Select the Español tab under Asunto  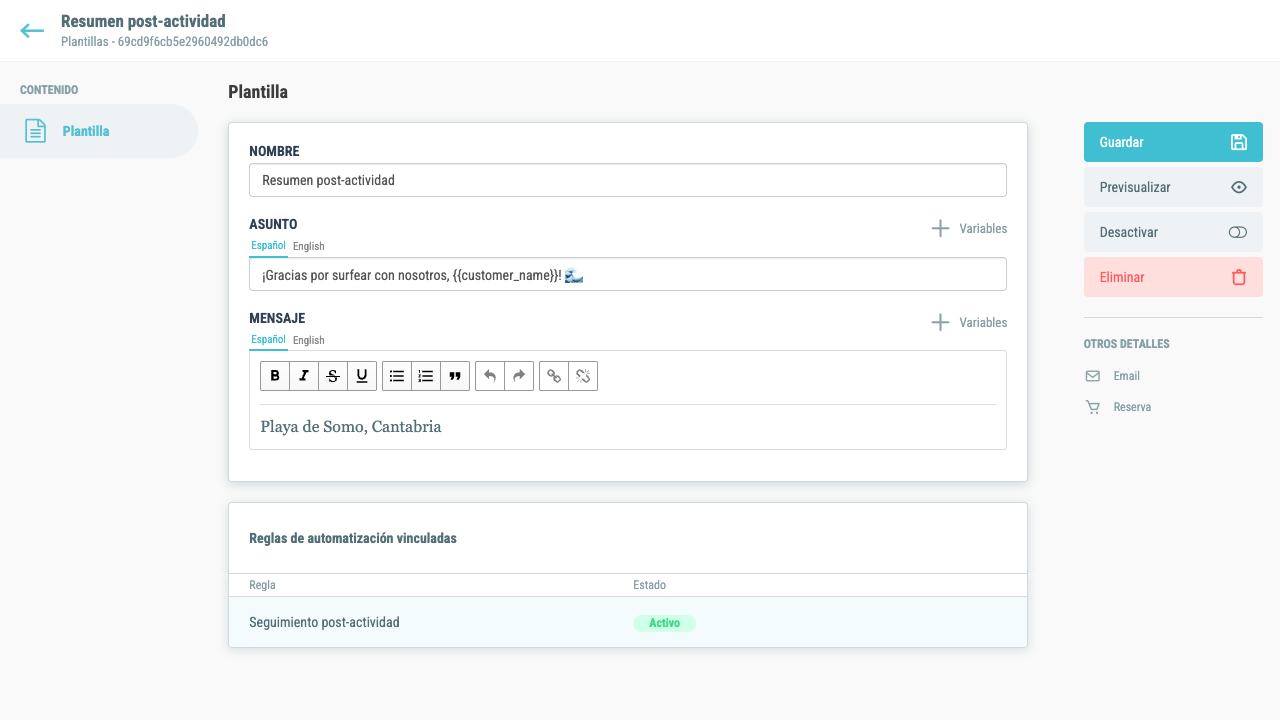pyautogui.click(x=268, y=245)
